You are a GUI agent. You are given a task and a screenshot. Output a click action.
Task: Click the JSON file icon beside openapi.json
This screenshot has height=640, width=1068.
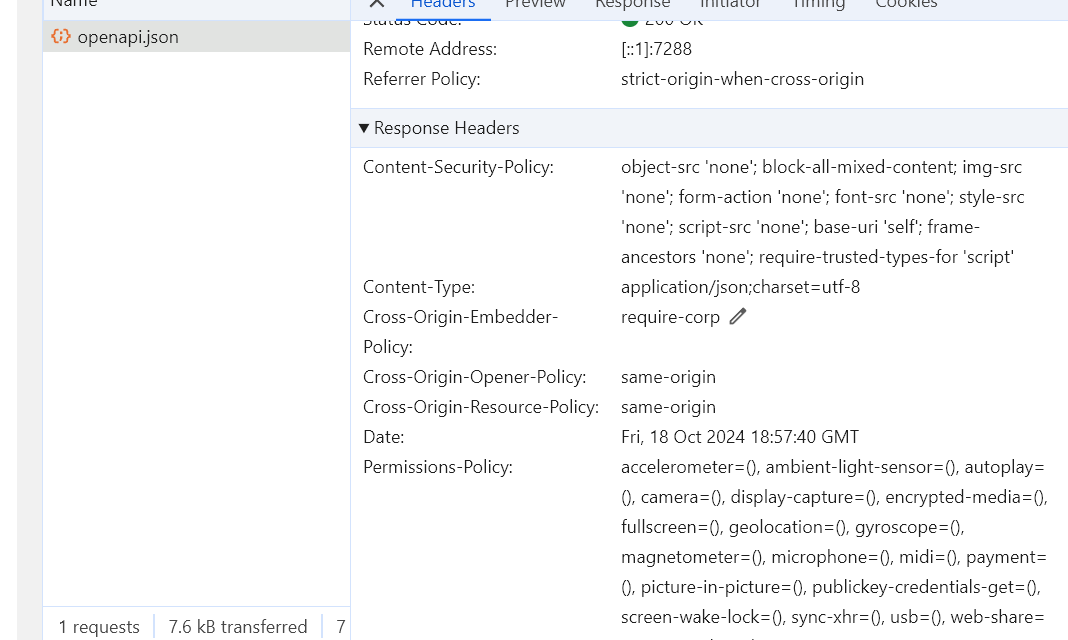click(x=61, y=37)
